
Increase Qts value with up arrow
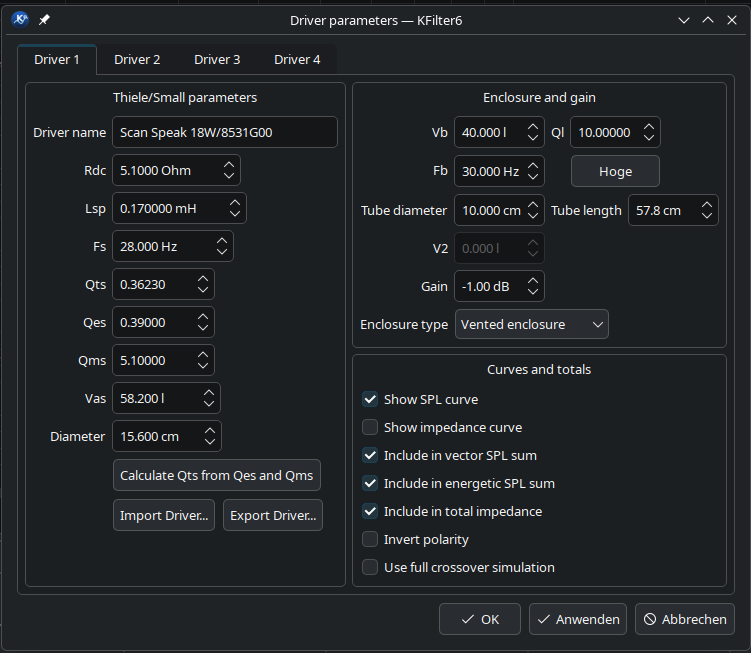coord(203,279)
